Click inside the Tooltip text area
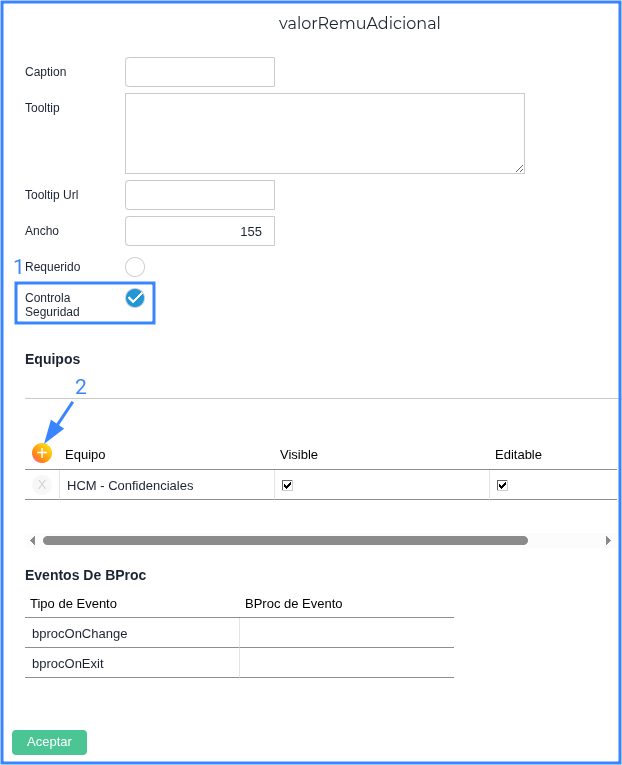Image resolution: width=622 pixels, height=765 pixels. [324, 133]
